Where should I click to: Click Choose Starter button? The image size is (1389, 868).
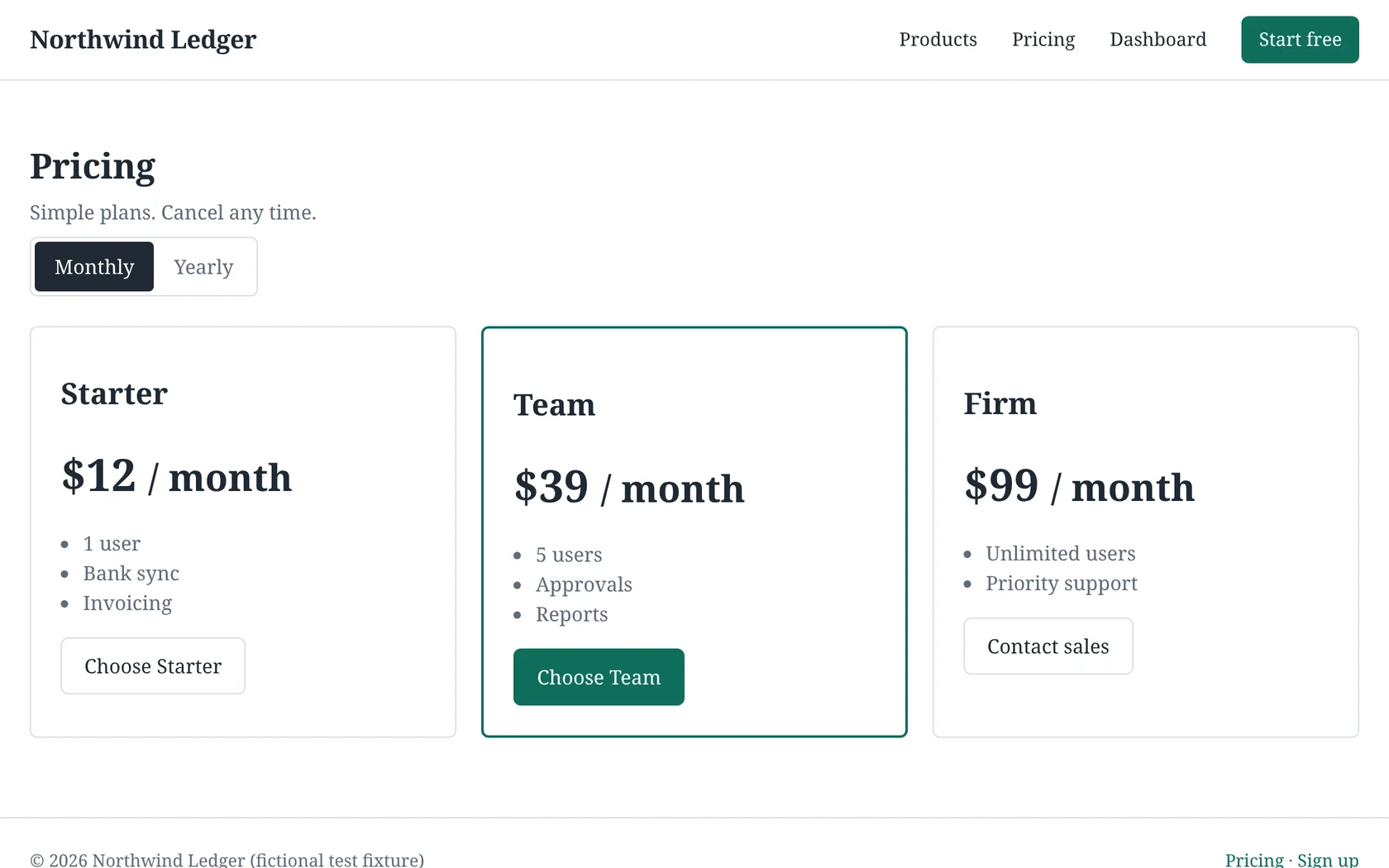click(x=153, y=665)
